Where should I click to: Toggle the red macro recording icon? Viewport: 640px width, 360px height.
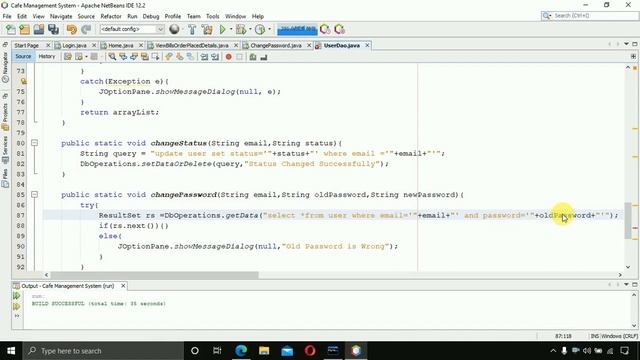click(x=229, y=57)
